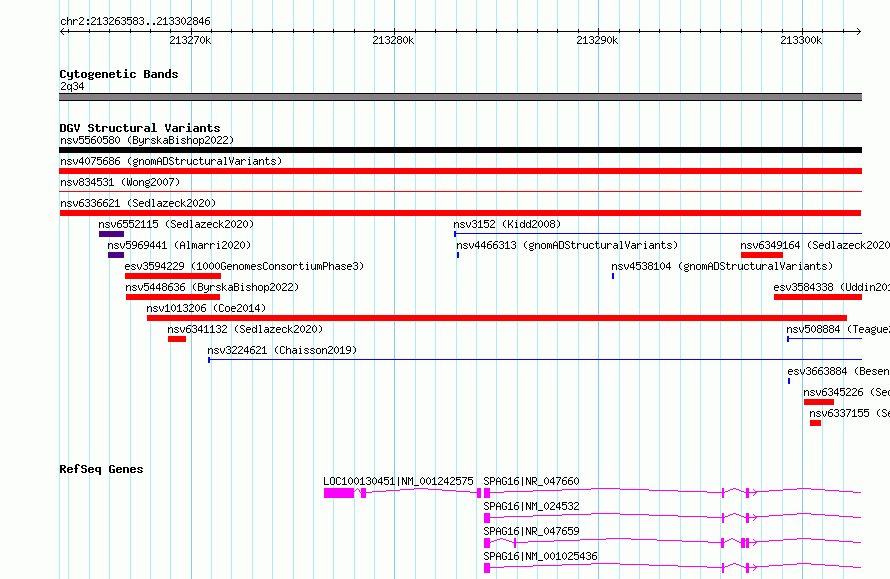Screen dimensions: 890x579
Task: Open nsv6341132 (Sedlazeck2020) label
Action: (x=245, y=329)
